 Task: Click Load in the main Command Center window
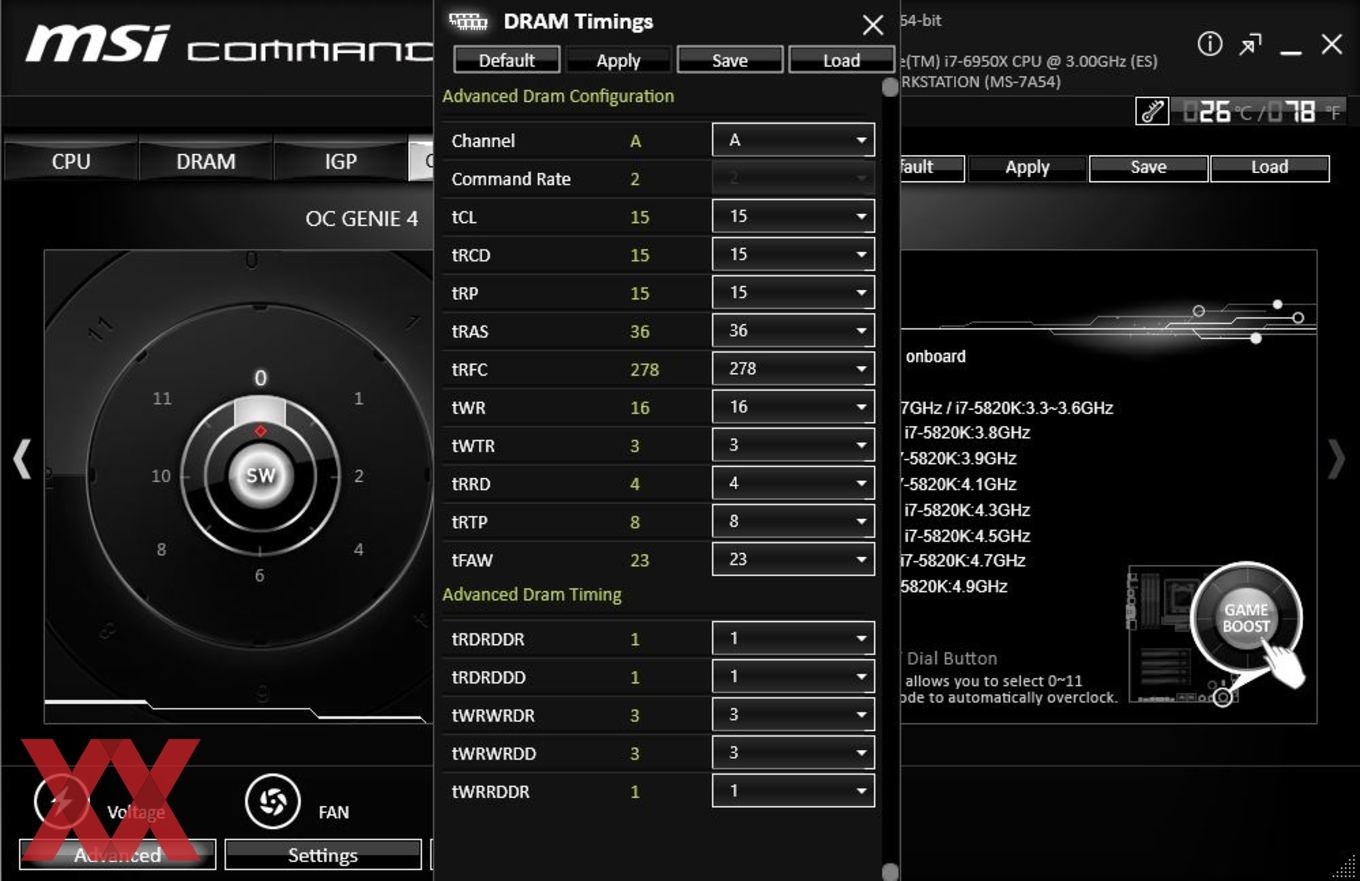point(1269,168)
